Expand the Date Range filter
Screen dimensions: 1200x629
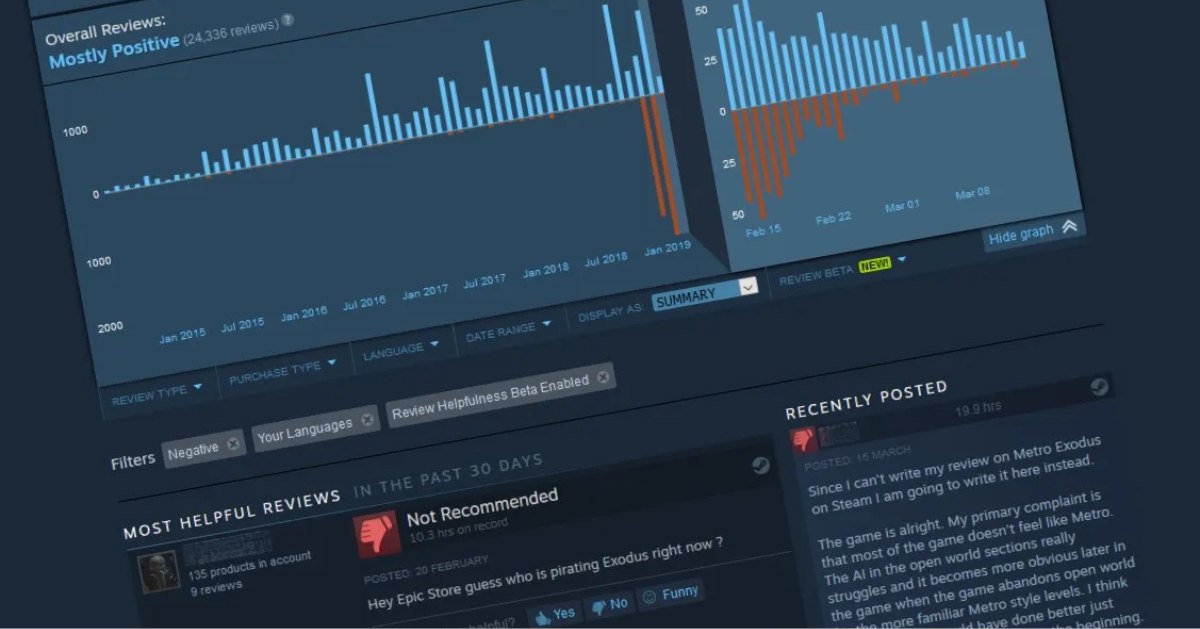[x=509, y=329]
